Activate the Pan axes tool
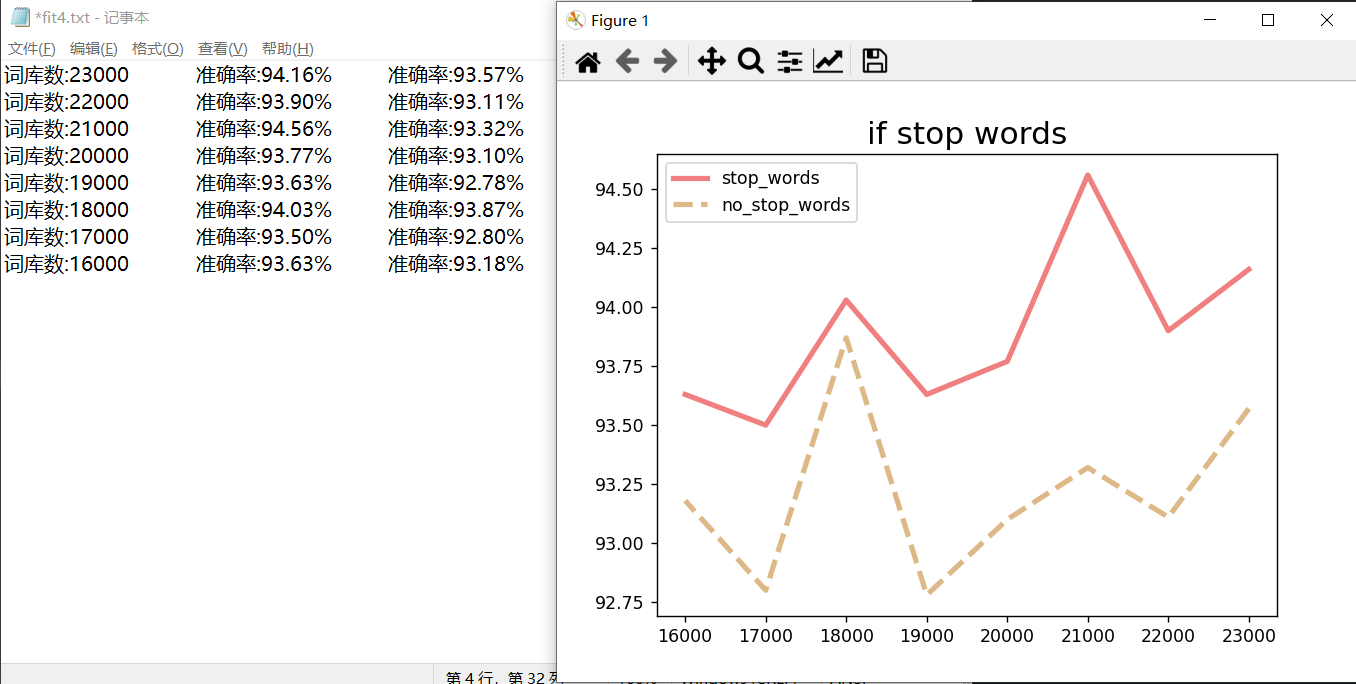This screenshot has width=1356, height=684. click(x=711, y=62)
